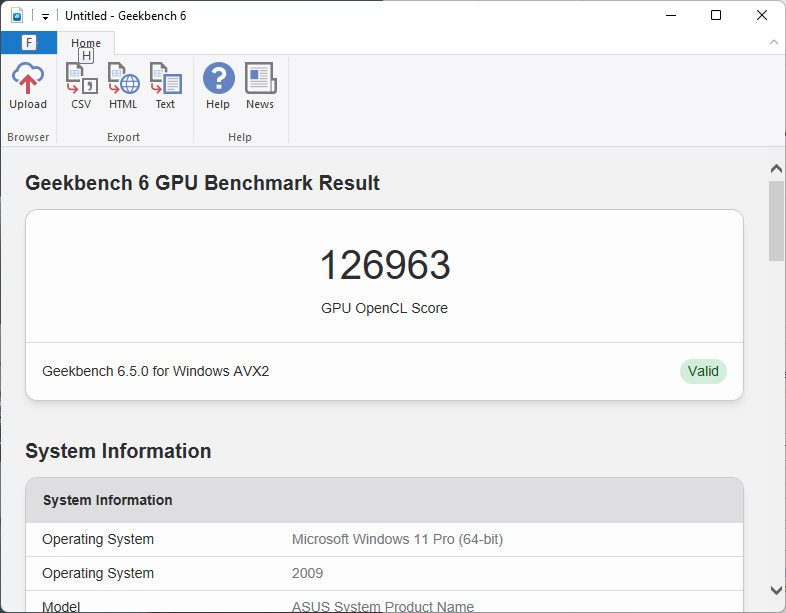
Task: Collapse the ribbon with the chevron
Action: pyautogui.click(x=773, y=43)
